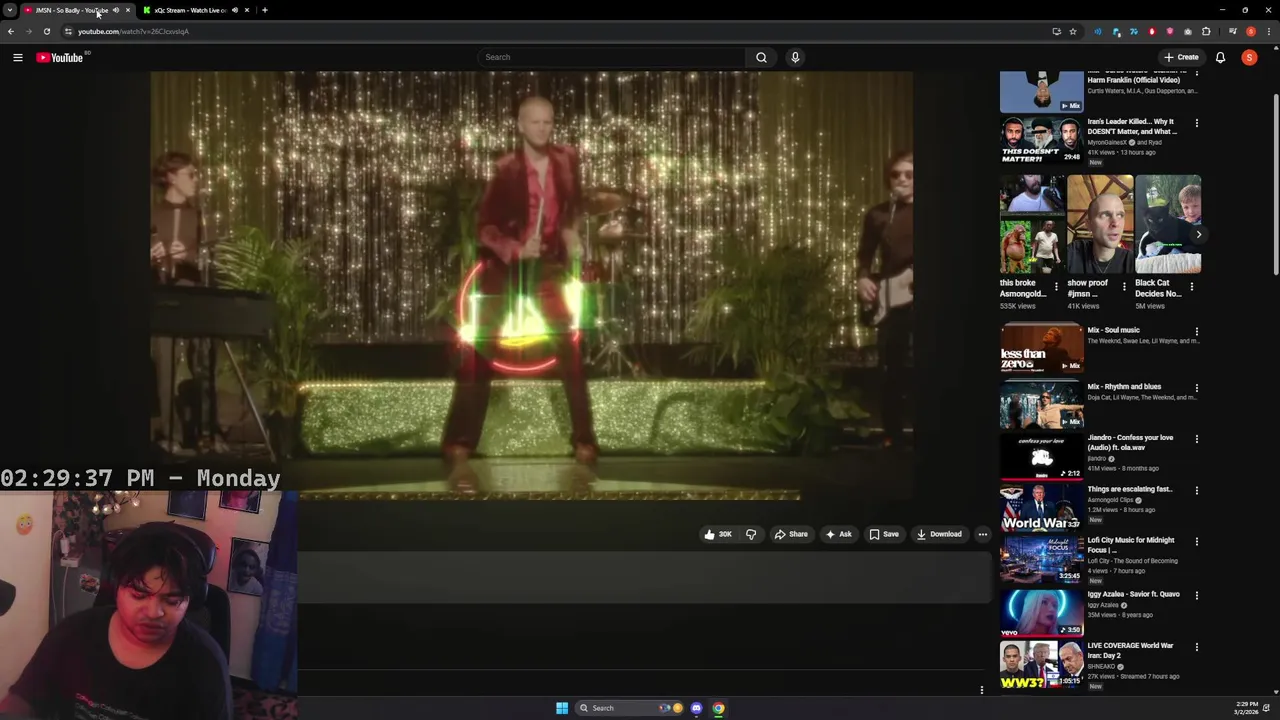Reload the YouTube page

46,31
